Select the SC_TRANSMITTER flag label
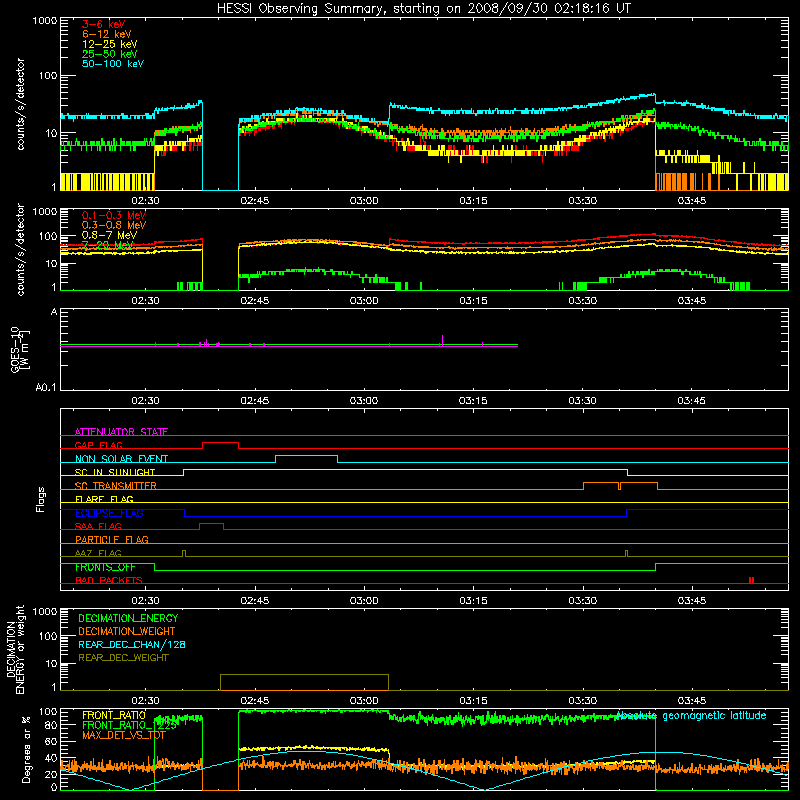This screenshot has height=800, width=800. tap(116, 486)
